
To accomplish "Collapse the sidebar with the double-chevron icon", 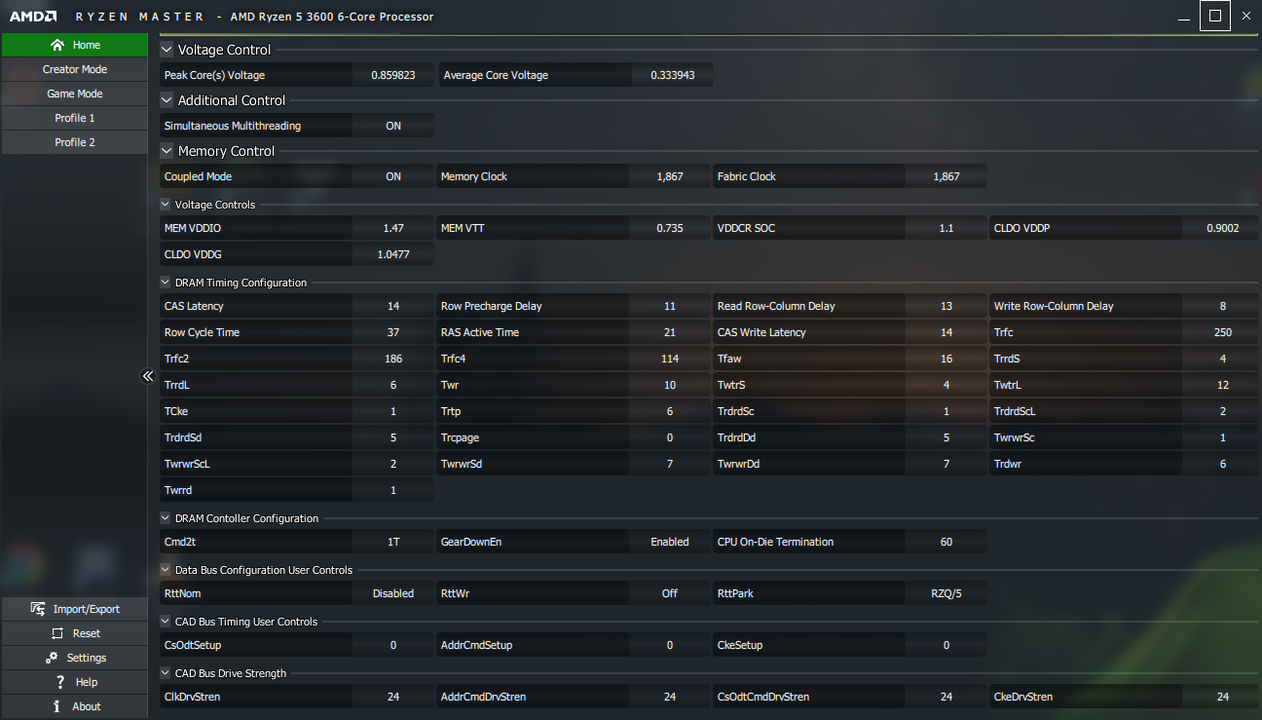I will [x=148, y=376].
